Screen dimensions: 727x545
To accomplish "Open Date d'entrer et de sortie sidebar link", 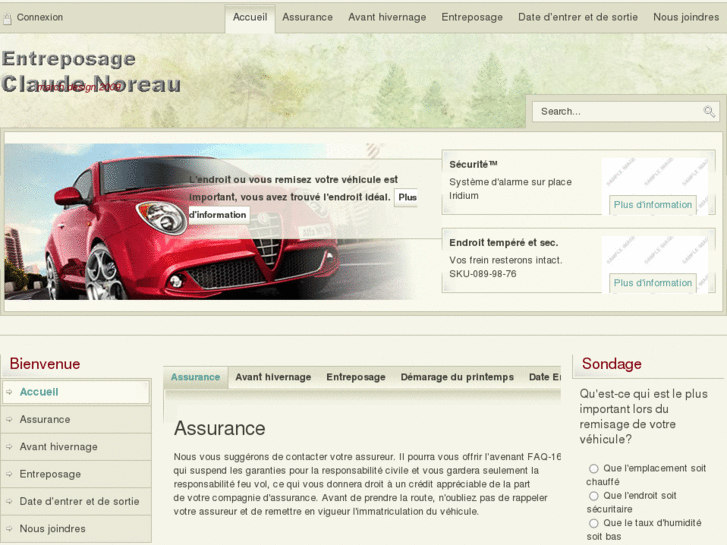I will pyautogui.click(x=76, y=501).
